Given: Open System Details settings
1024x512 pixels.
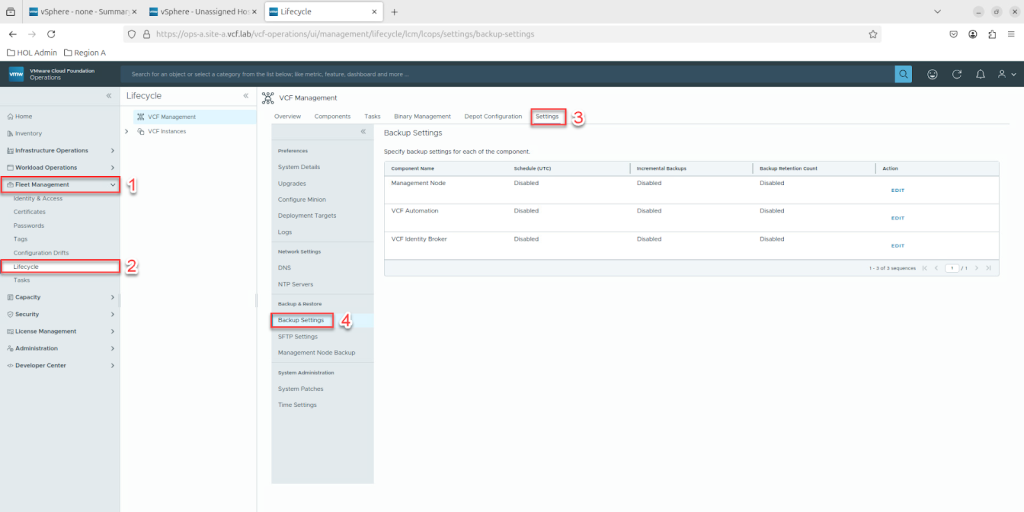Looking at the screenshot, I should click(x=299, y=167).
